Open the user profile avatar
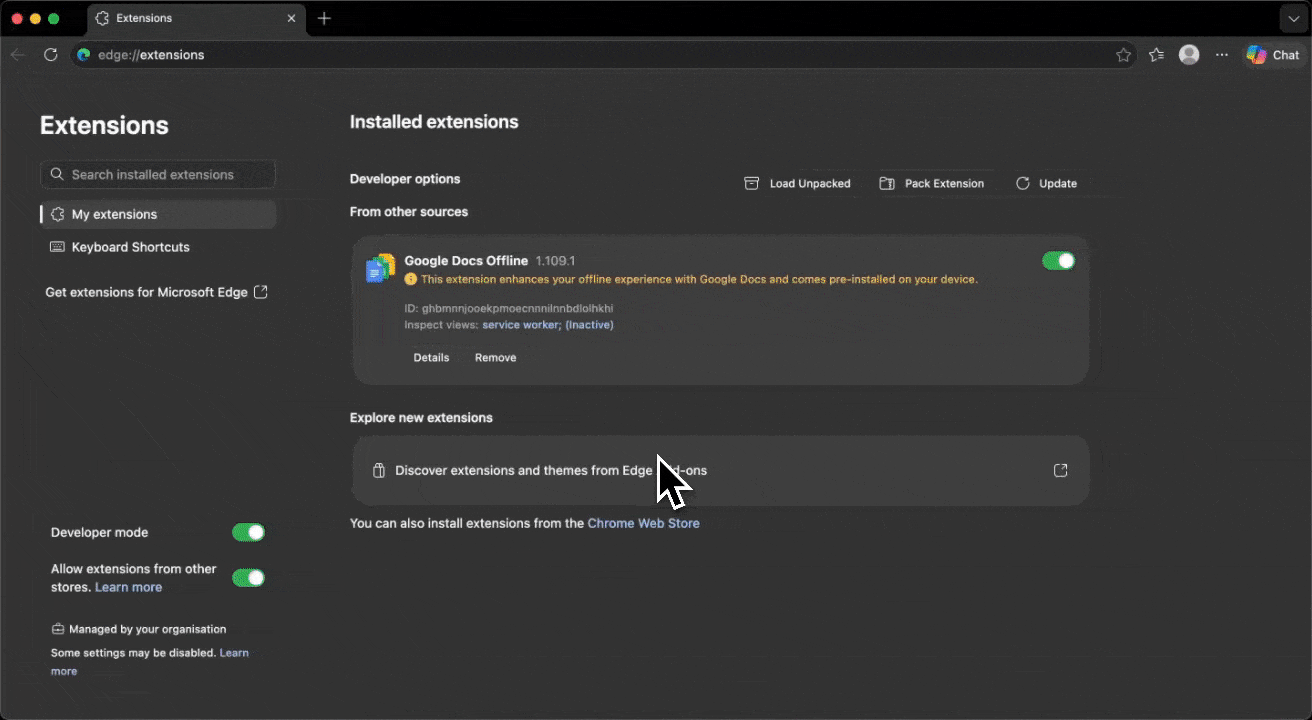Screen dimensions: 1312x720 [x=1189, y=55]
